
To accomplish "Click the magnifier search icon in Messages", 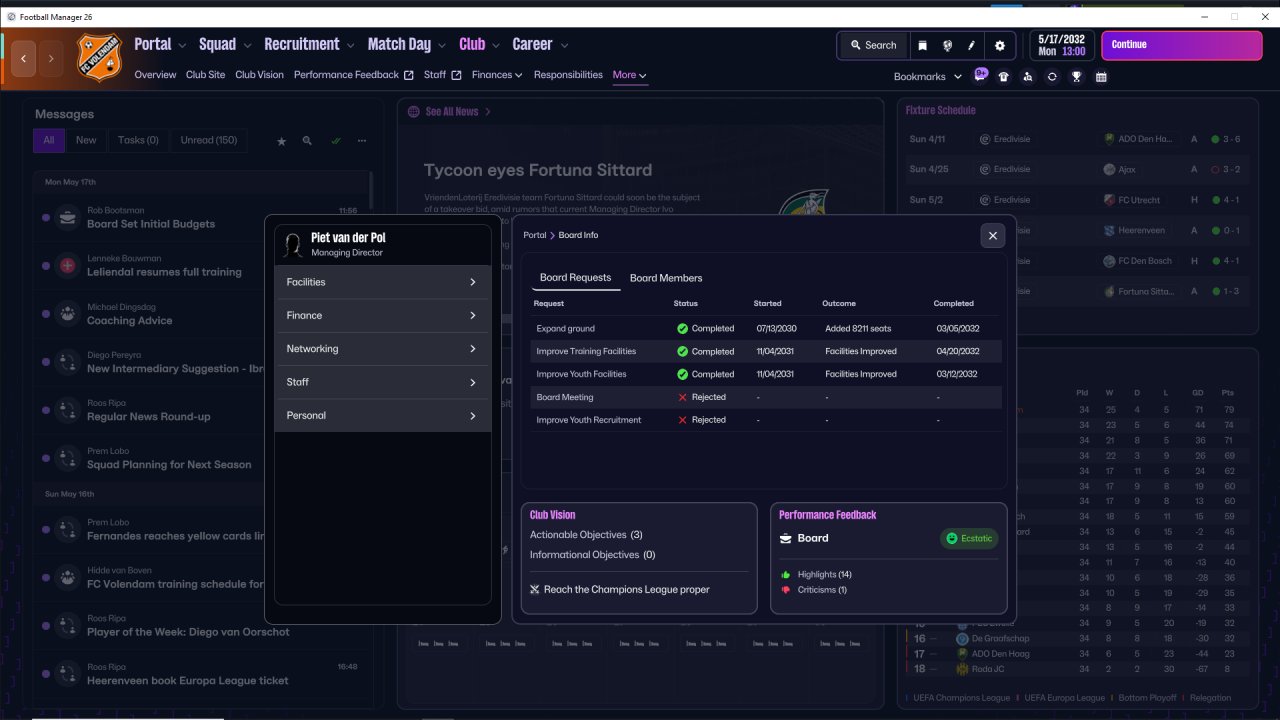I will click(x=307, y=141).
